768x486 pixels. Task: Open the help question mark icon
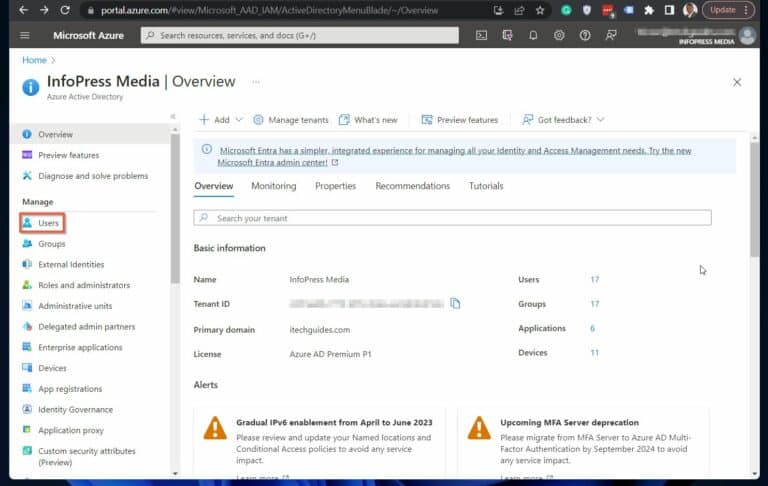585,35
